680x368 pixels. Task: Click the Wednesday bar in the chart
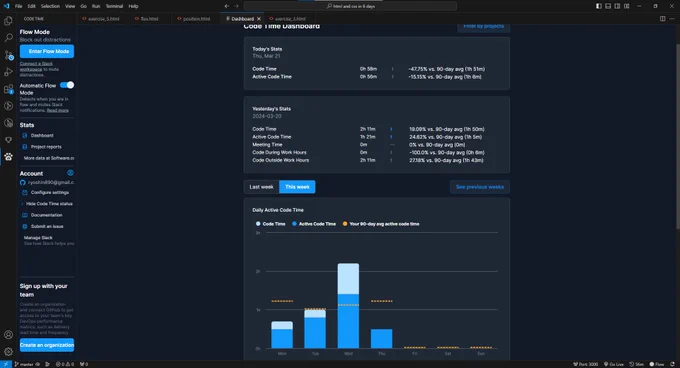coord(348,306)
